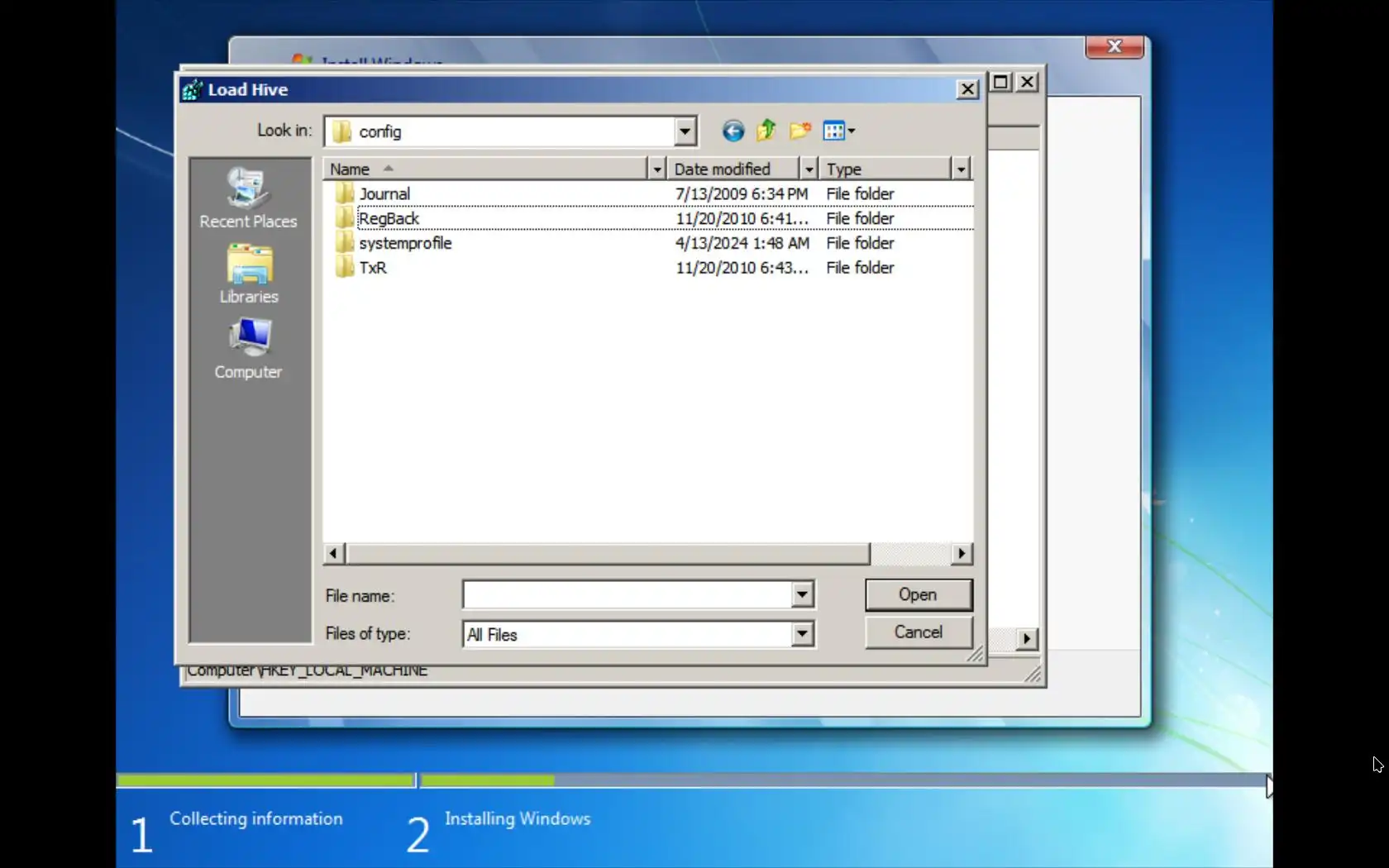Click the Cancel button
This screenshot has height=868, width=1389.
coord(919,632)
